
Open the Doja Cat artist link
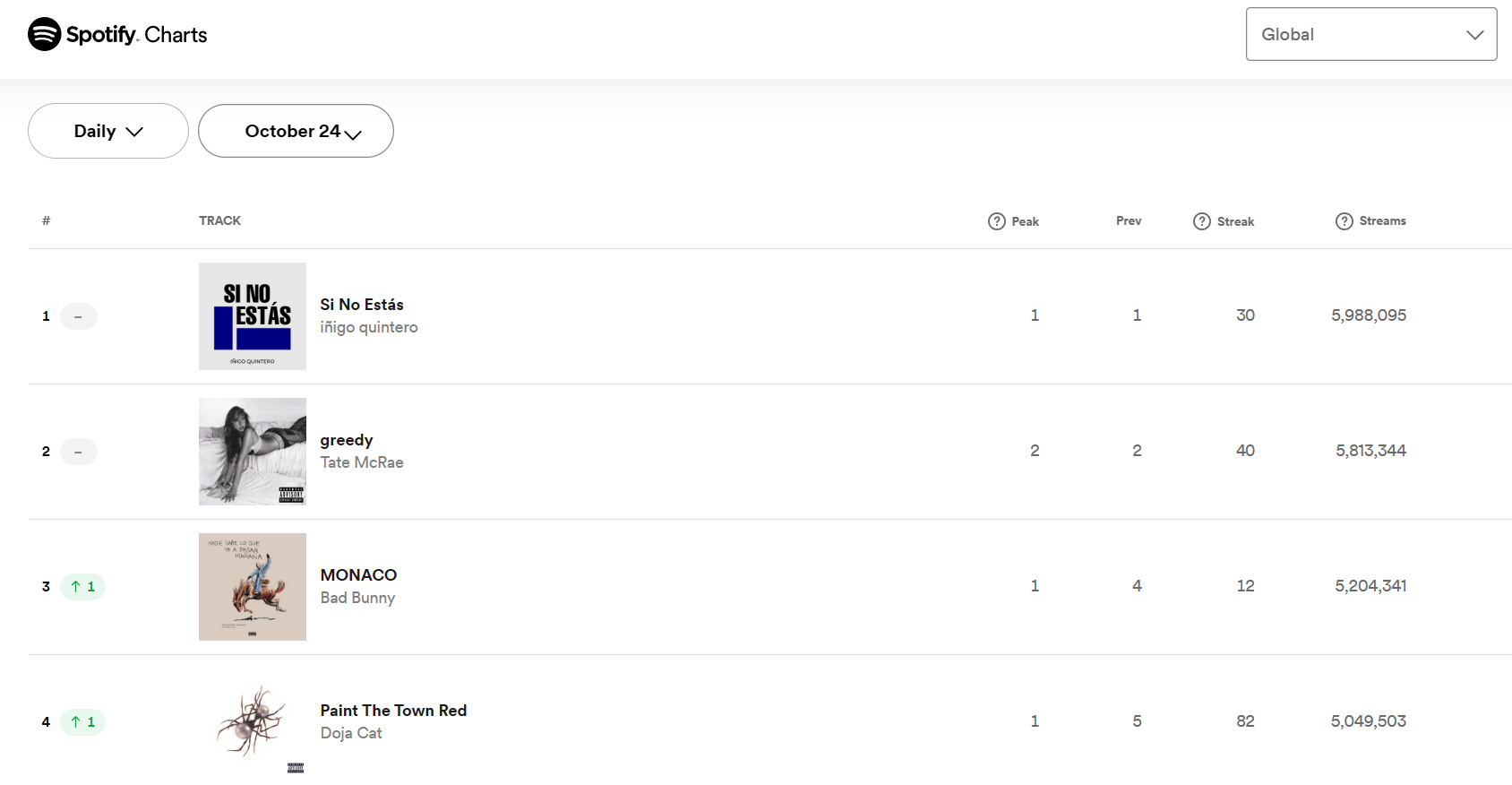(x=351, y=733)
